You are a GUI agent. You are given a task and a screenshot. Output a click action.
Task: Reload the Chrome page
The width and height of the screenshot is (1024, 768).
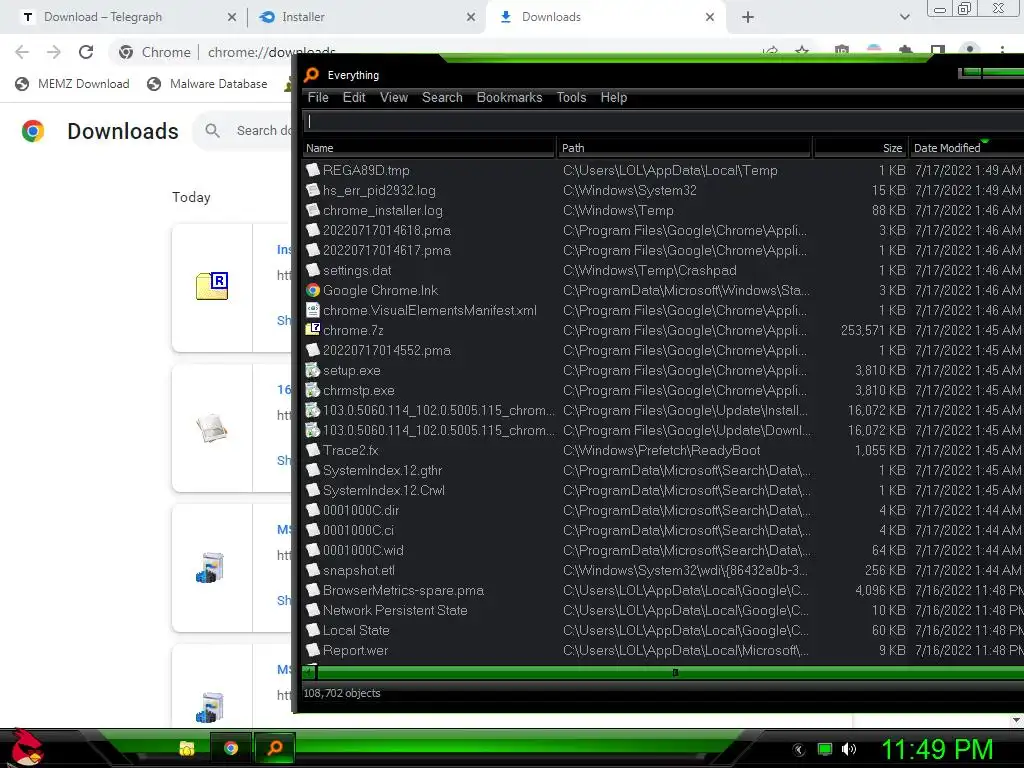click(86, 52)
